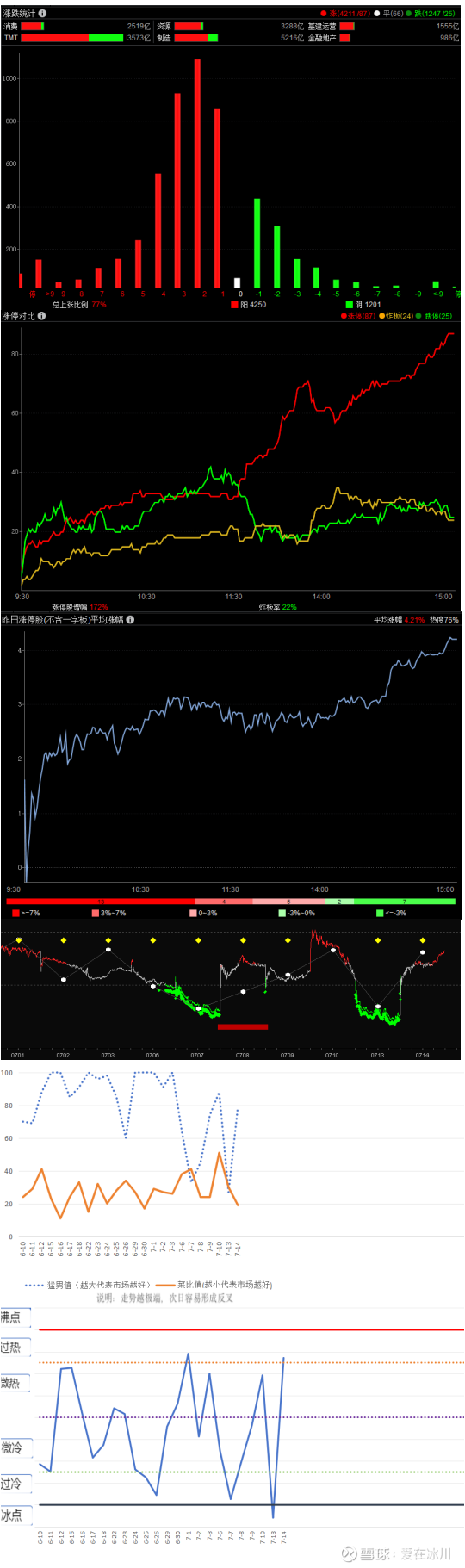
Task: Click info icon next to 昨日涨停股 title
Action: point(130,619)
